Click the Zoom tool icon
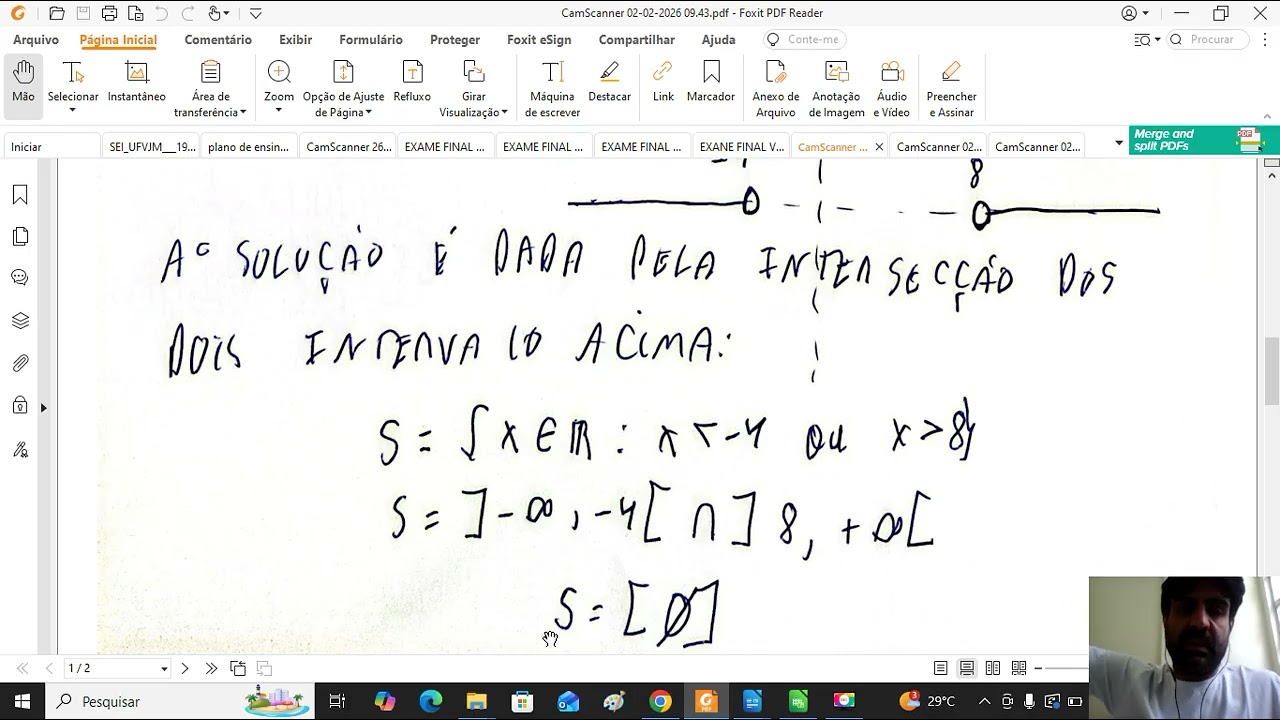The width and height of the screenshot is (1280, 720). click(279, 72)
